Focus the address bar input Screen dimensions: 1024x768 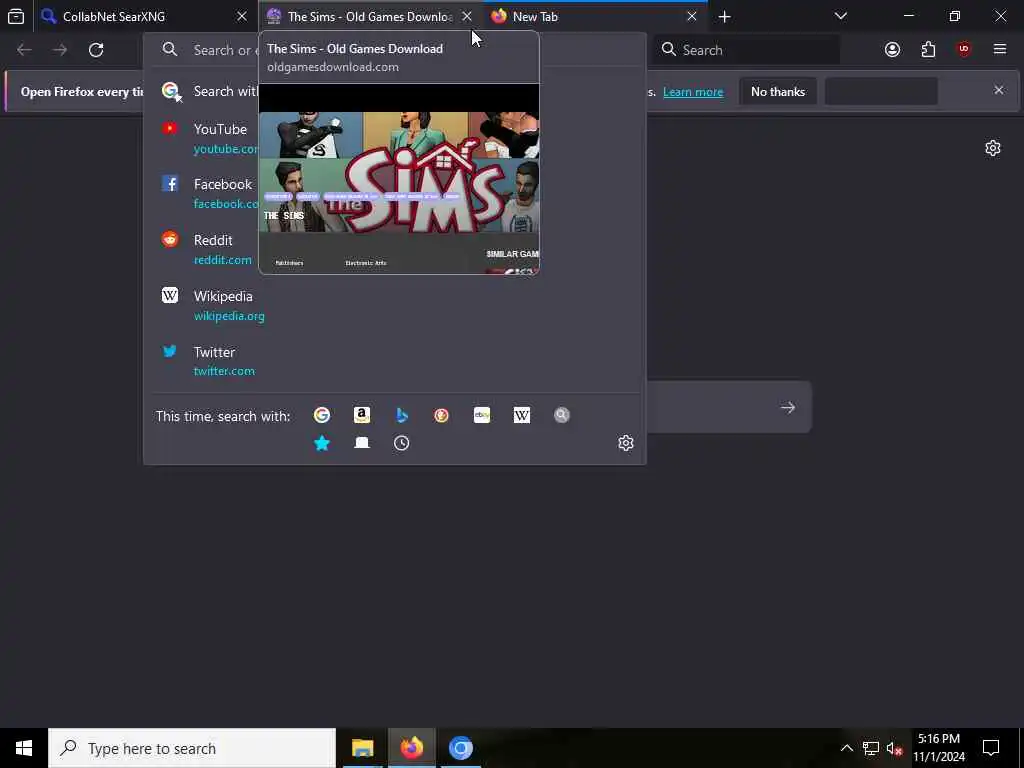coord(395,50)
